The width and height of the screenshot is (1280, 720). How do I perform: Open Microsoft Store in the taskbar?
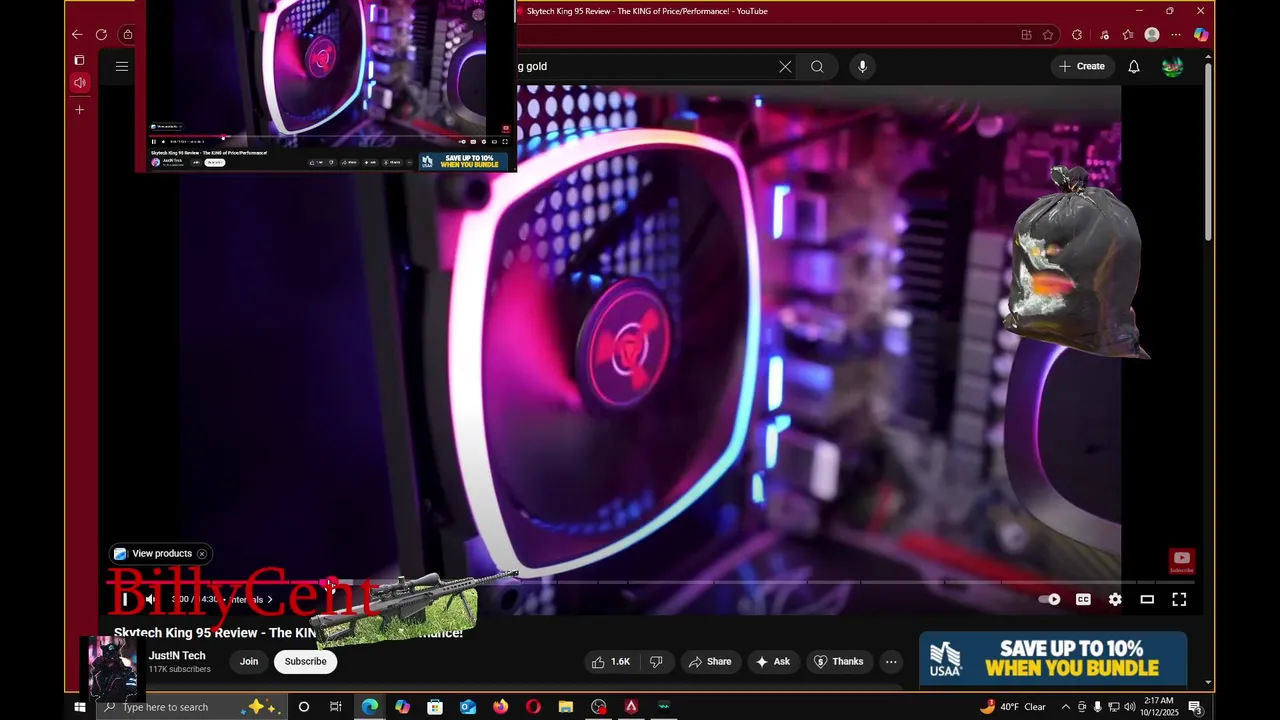(x=435, y=707)
